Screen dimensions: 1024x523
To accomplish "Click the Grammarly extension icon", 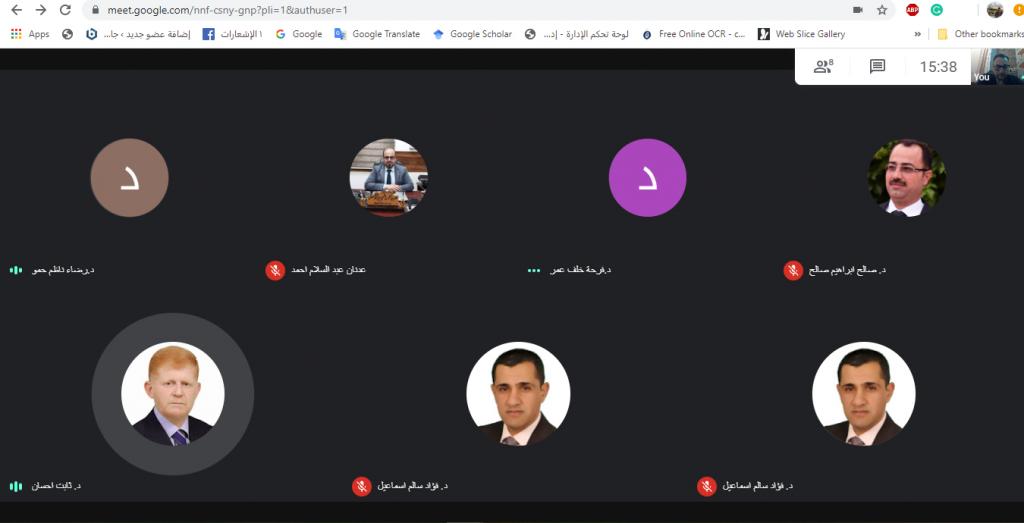I will click(936, 10).
